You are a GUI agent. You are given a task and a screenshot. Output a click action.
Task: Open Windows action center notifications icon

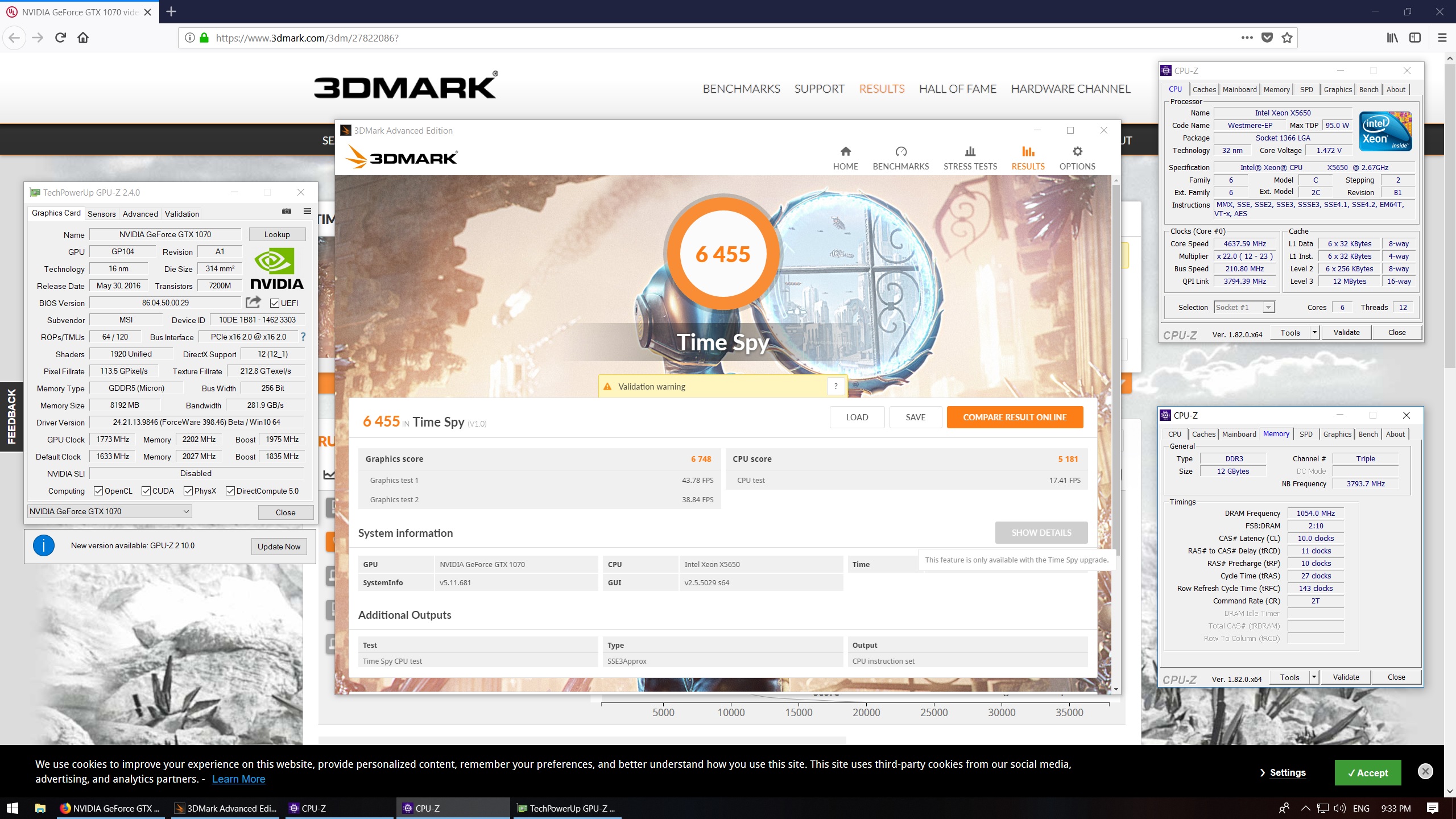coord(1433,808)
